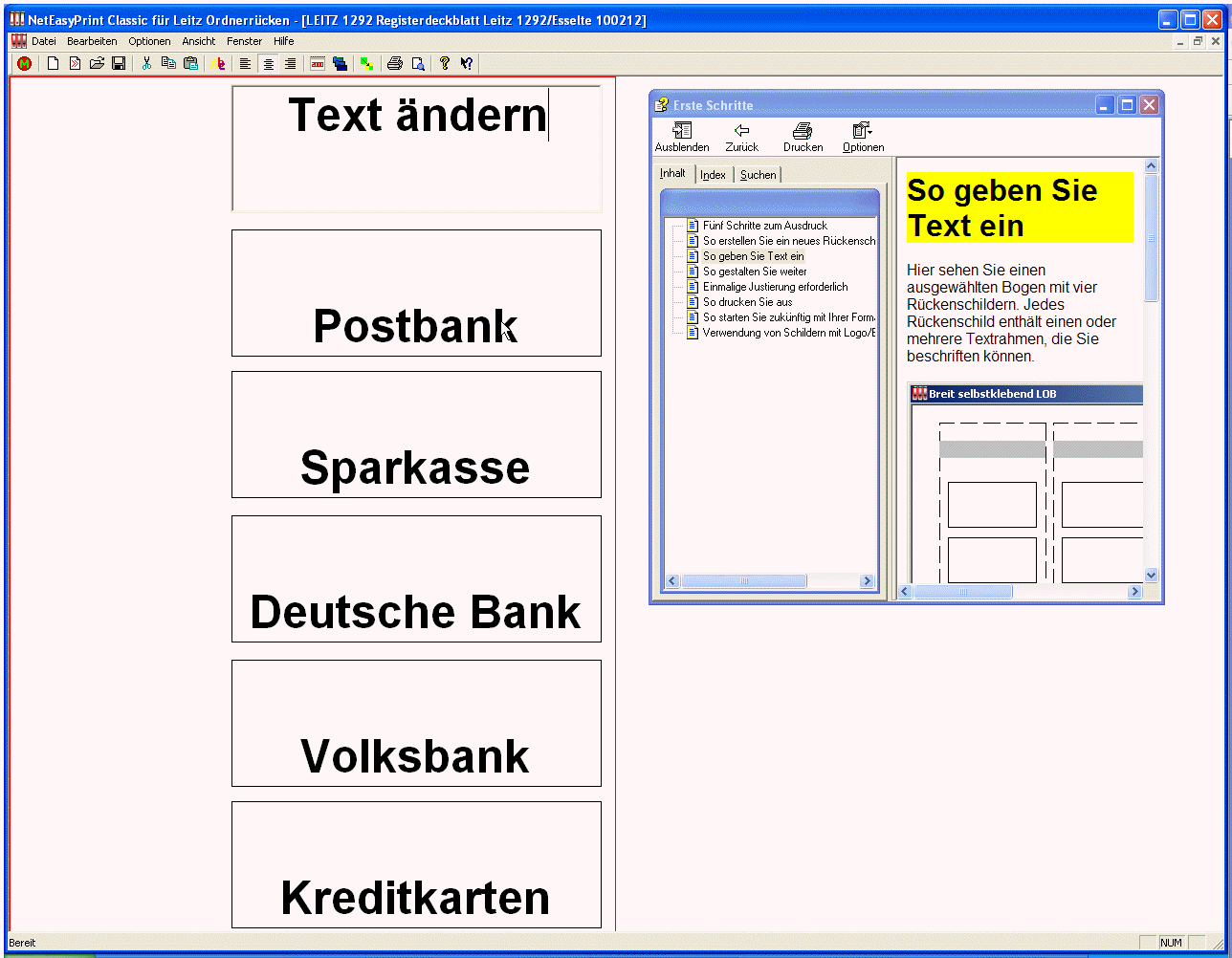
Task: Click the blue overlapping windows icon
Action: (x=339, y=63)
